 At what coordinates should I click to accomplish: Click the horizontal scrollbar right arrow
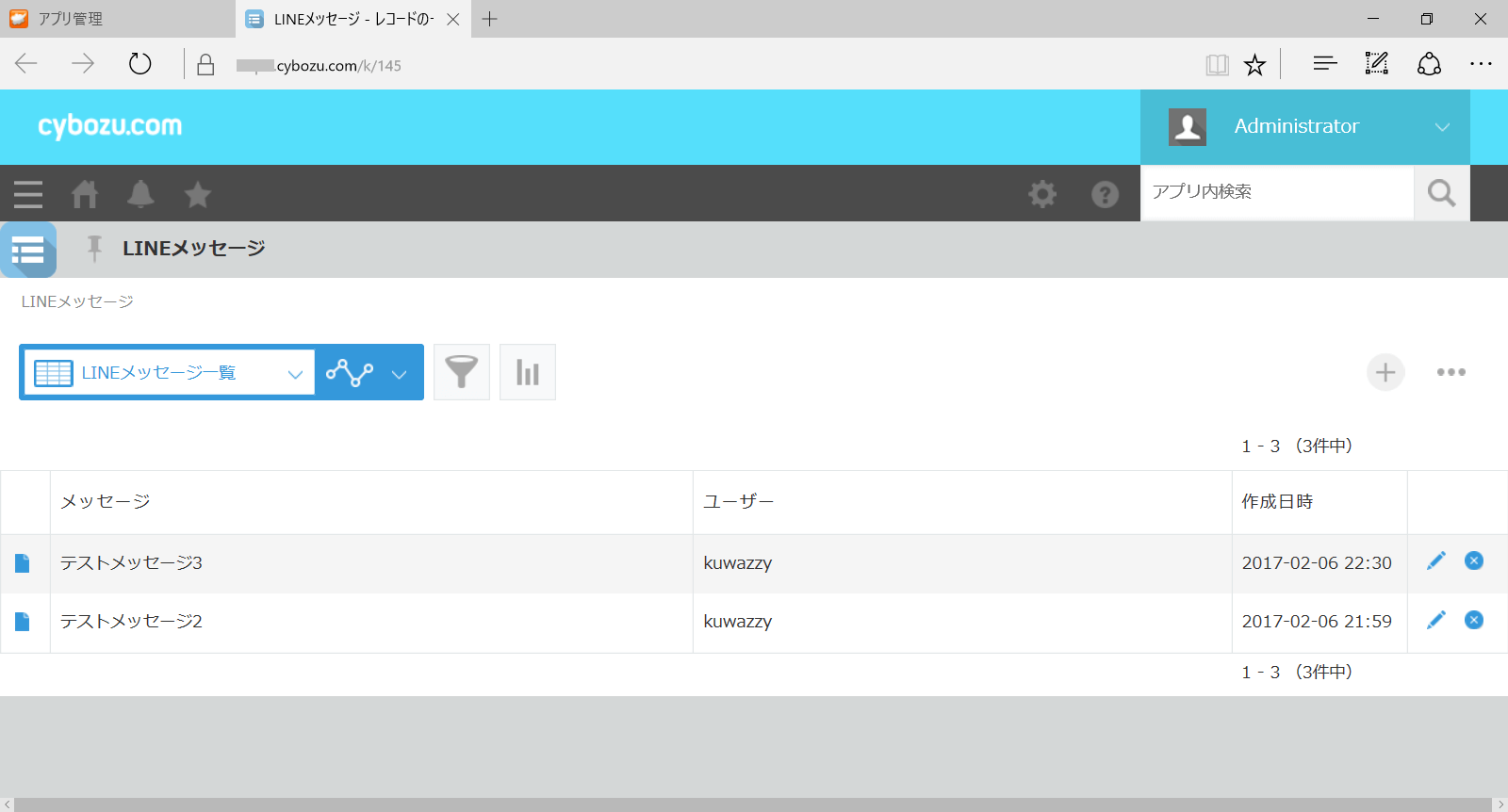click(x=1500, y=804)
